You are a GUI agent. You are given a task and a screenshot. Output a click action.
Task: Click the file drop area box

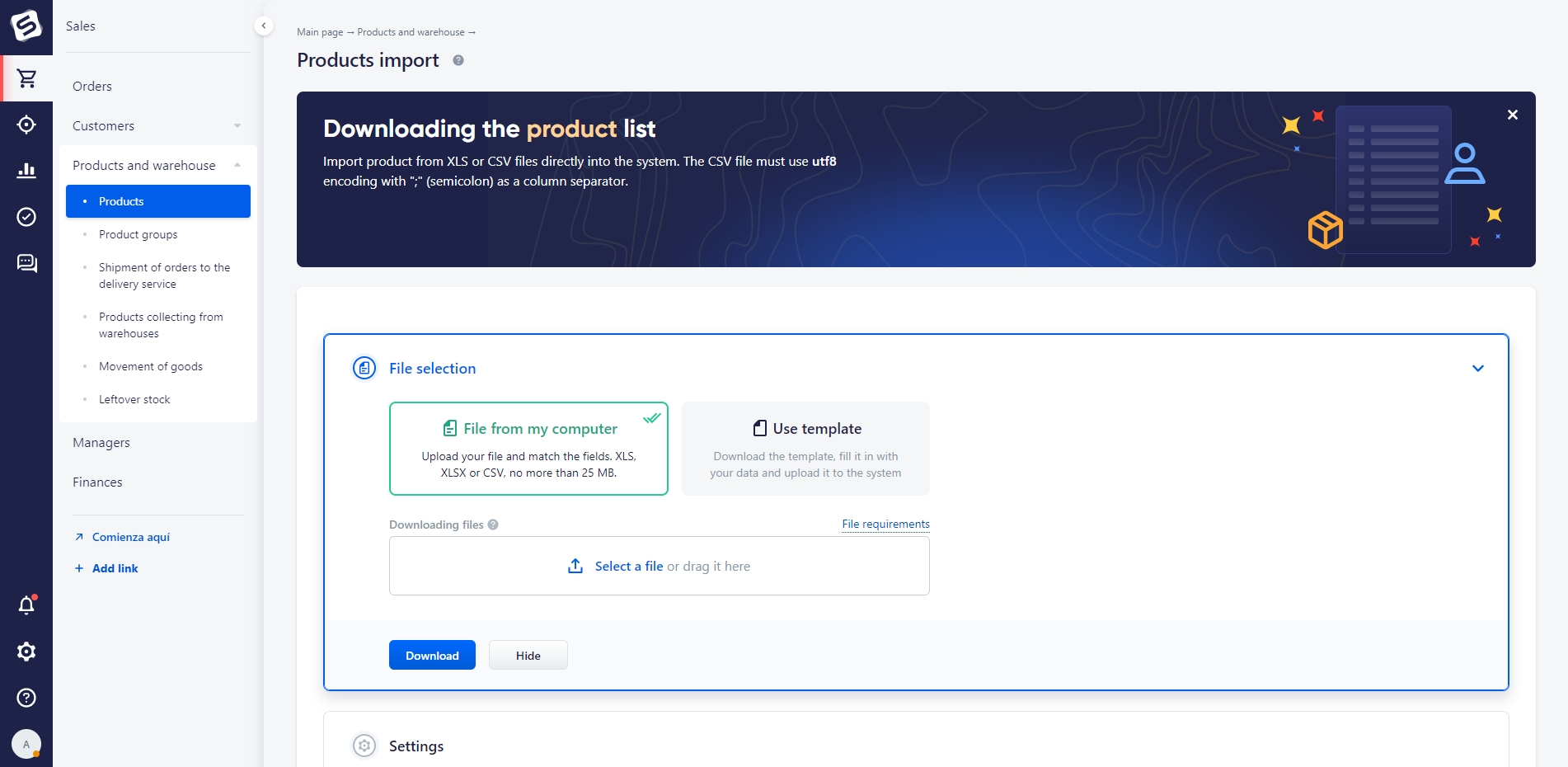point(660,566)
